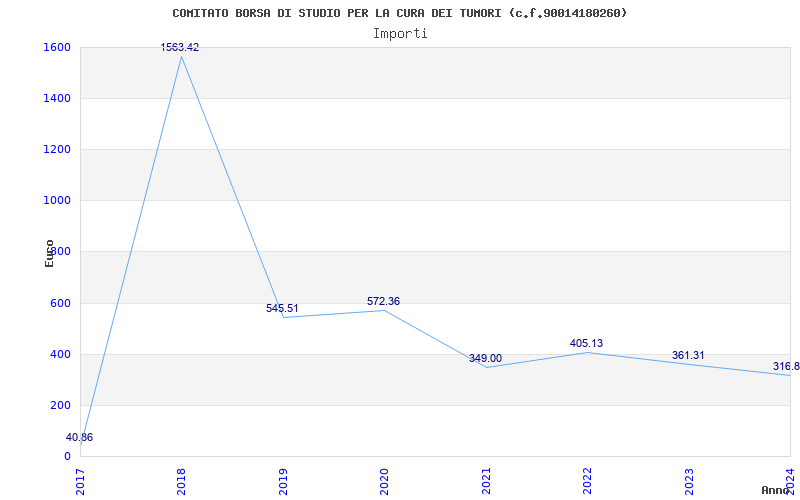This screenshot has width=800, height=500.
Task: Click the 405.13 data label
Action: tap(586, 343)
